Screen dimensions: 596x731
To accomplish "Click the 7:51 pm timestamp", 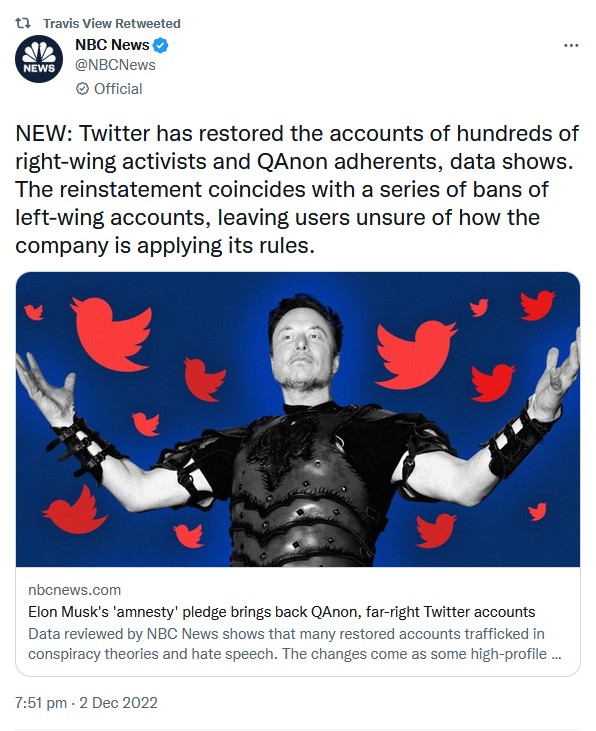I will [x=41, y=703].
